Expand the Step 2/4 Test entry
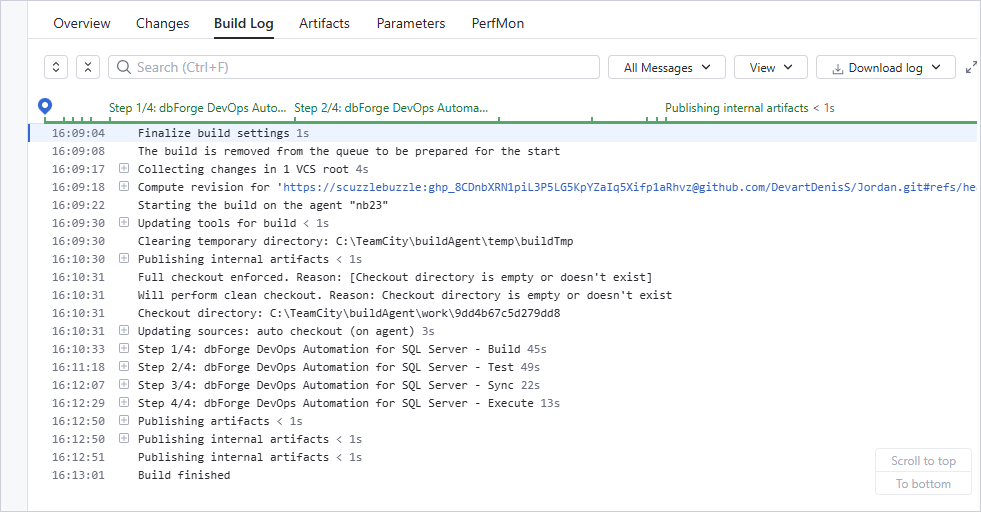This screenshot has width=981, height=512. point(124,366)
